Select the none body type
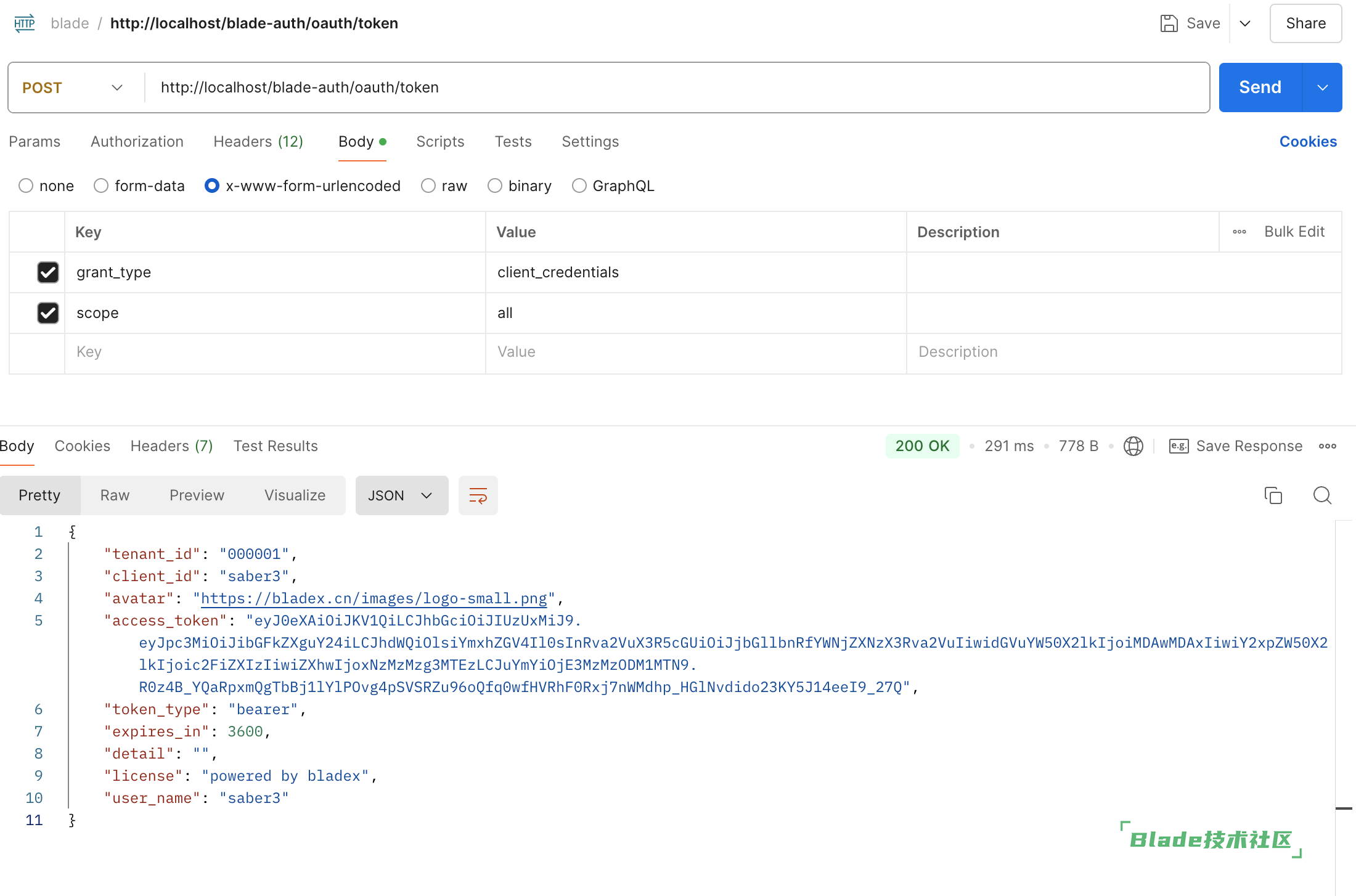The height and width of the screenshot is (896, 1356). coord(26,185)
